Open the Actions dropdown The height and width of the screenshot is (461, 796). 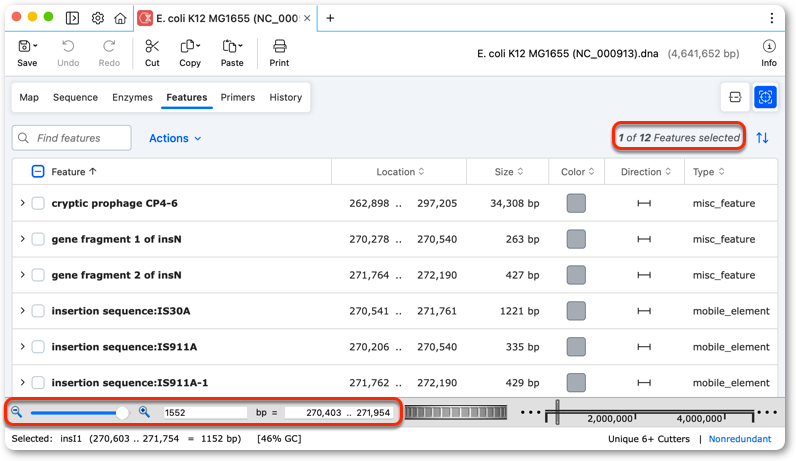click(x=175, y=138)
